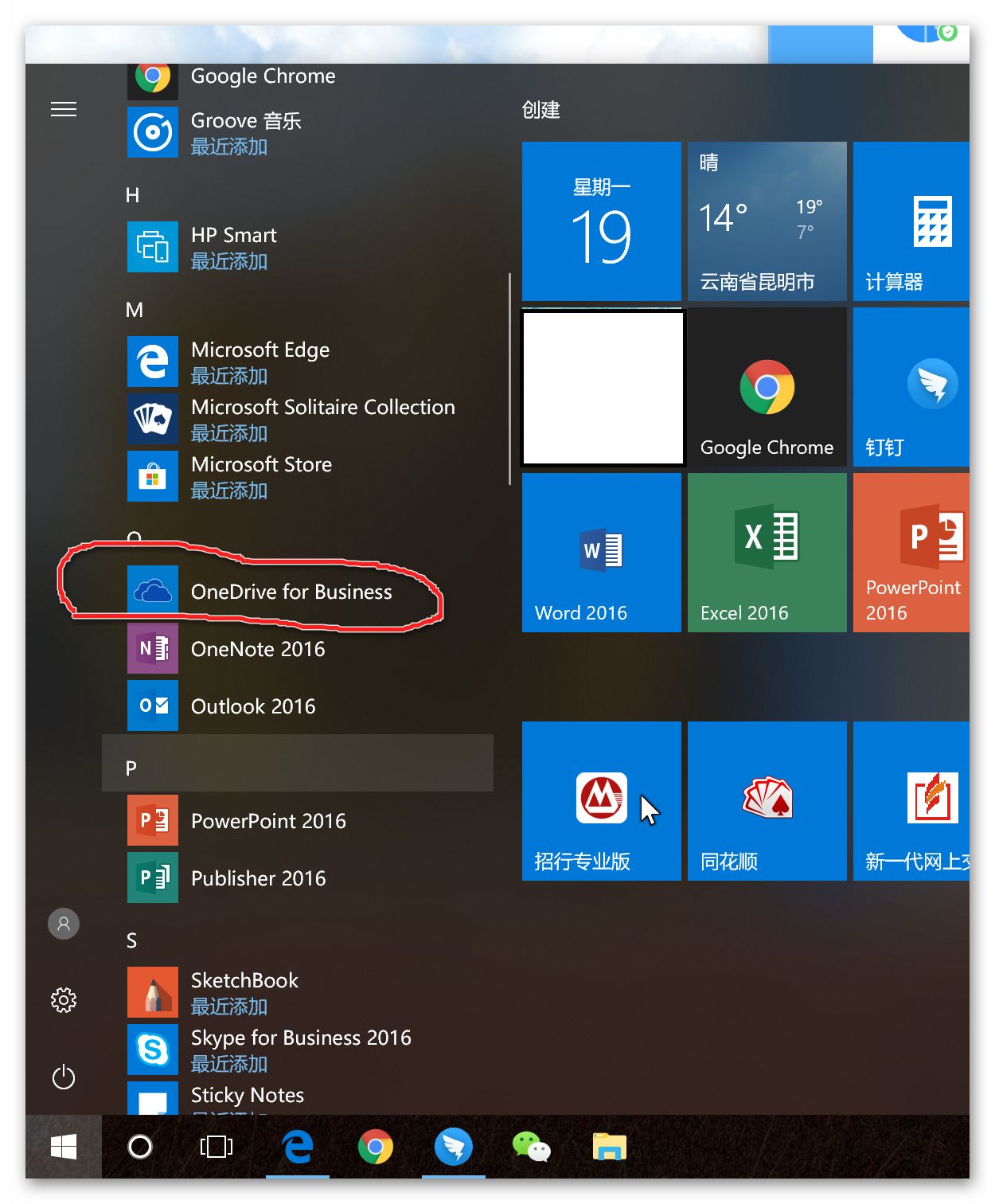Switch to Edge on the taskbar
Image resolution: width=995 pixels, height=1204 pixels.
point(298,1147)
